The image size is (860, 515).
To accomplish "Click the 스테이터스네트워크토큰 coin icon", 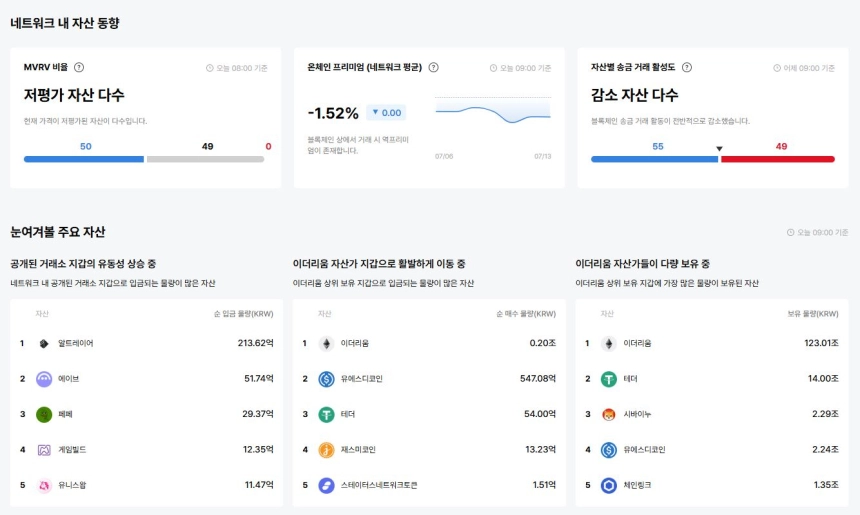I will pos(326,485).
